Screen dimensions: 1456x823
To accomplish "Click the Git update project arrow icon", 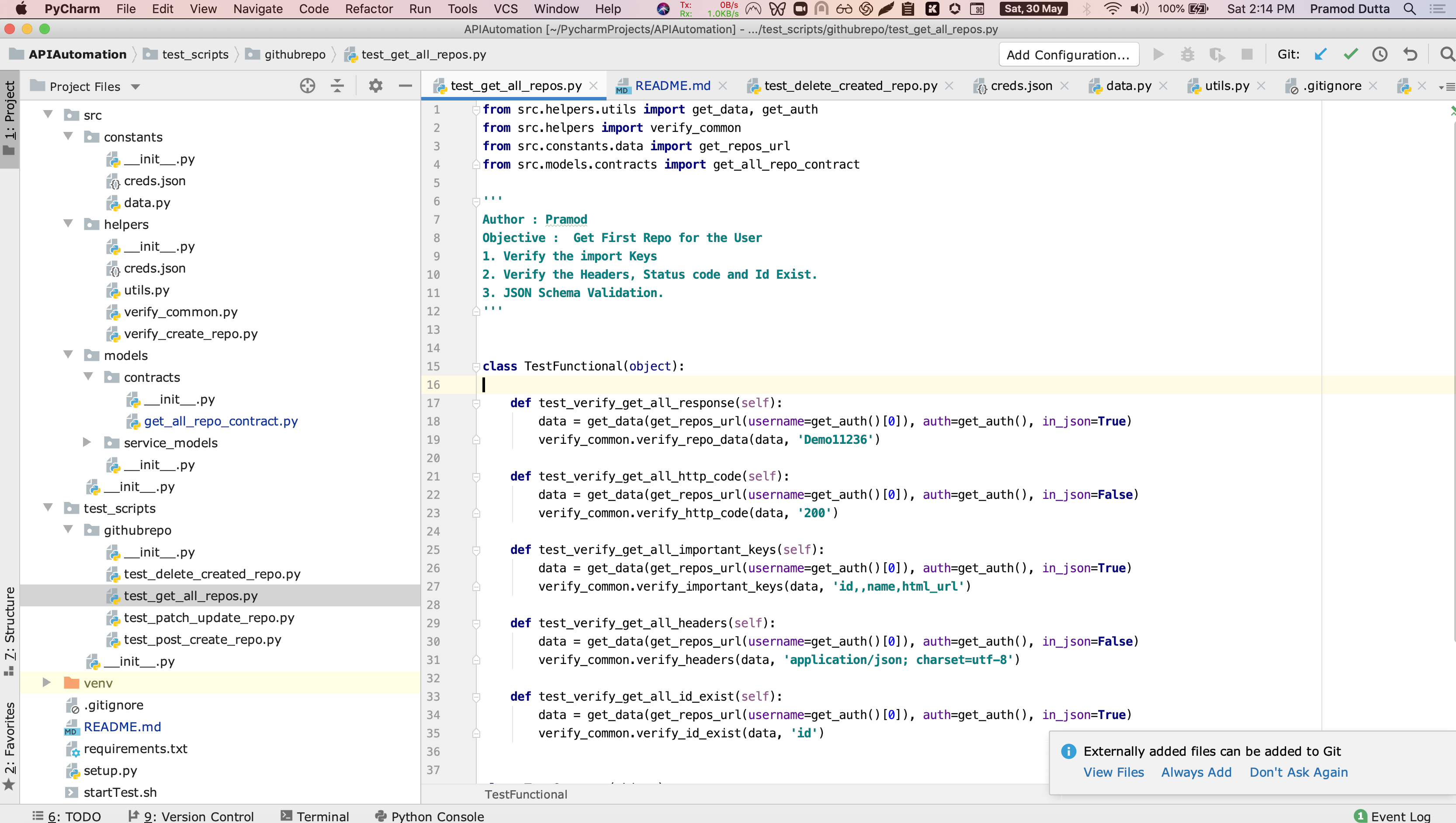I will (1320, 54).
